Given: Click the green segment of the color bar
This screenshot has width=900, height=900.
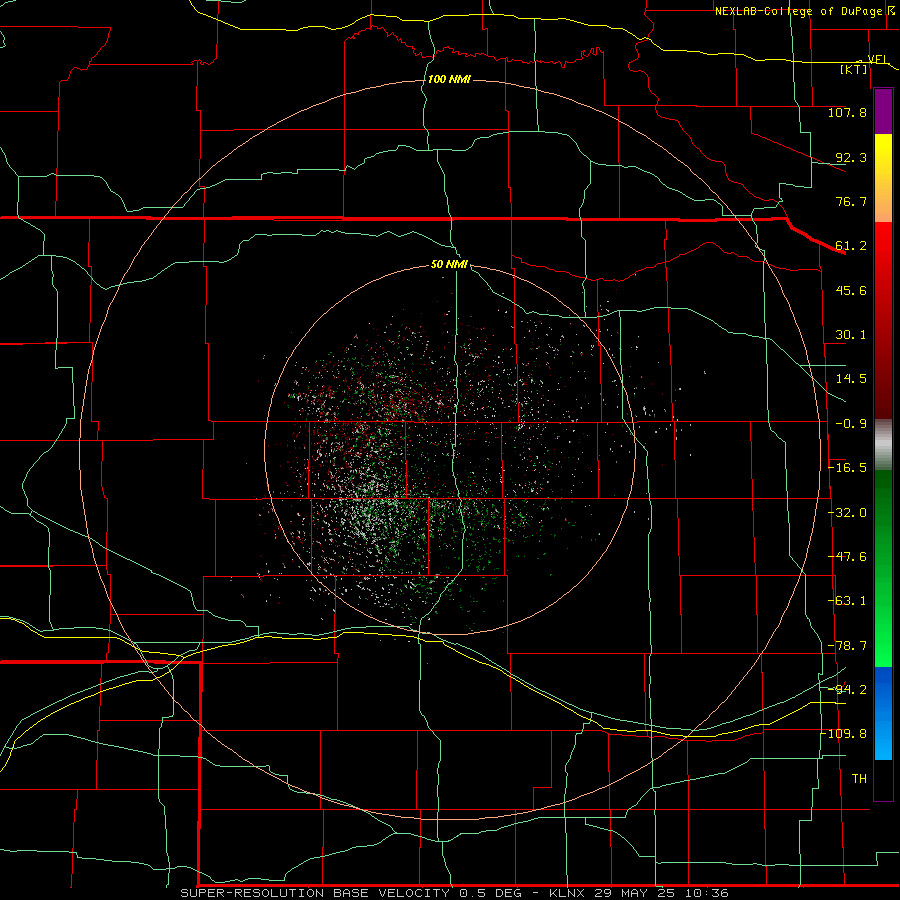Looking at the screenshot, I should (x=883, y=568).
